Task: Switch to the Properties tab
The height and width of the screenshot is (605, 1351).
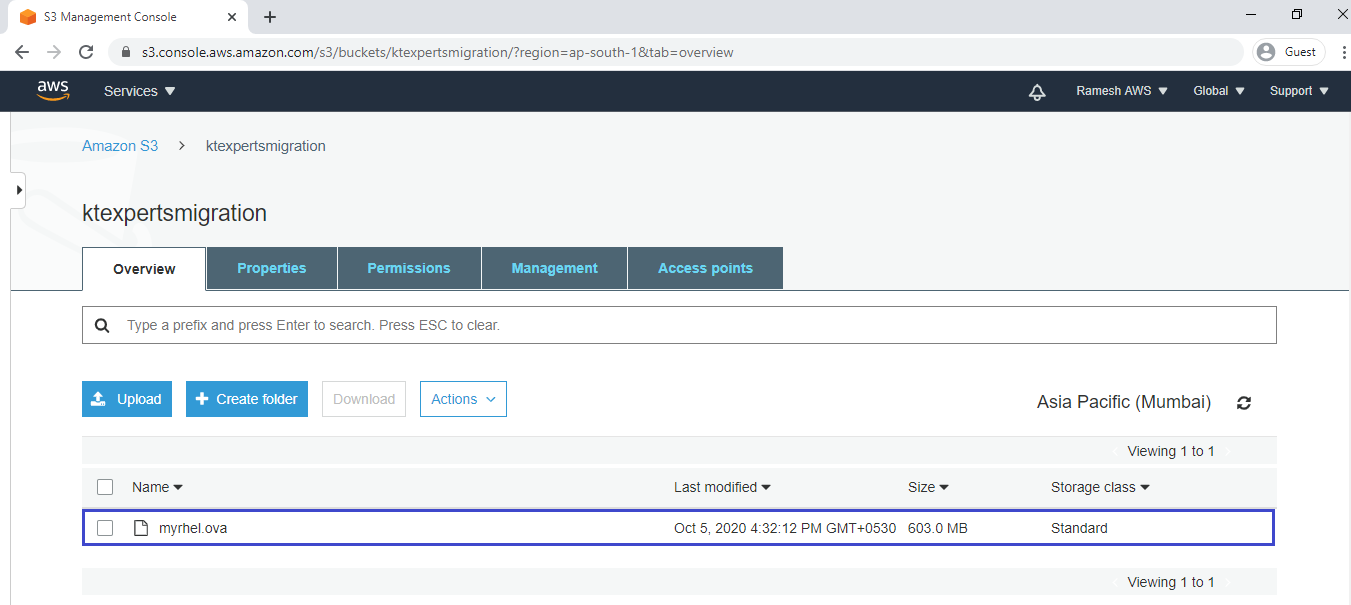Action: (x=272, y=268)
